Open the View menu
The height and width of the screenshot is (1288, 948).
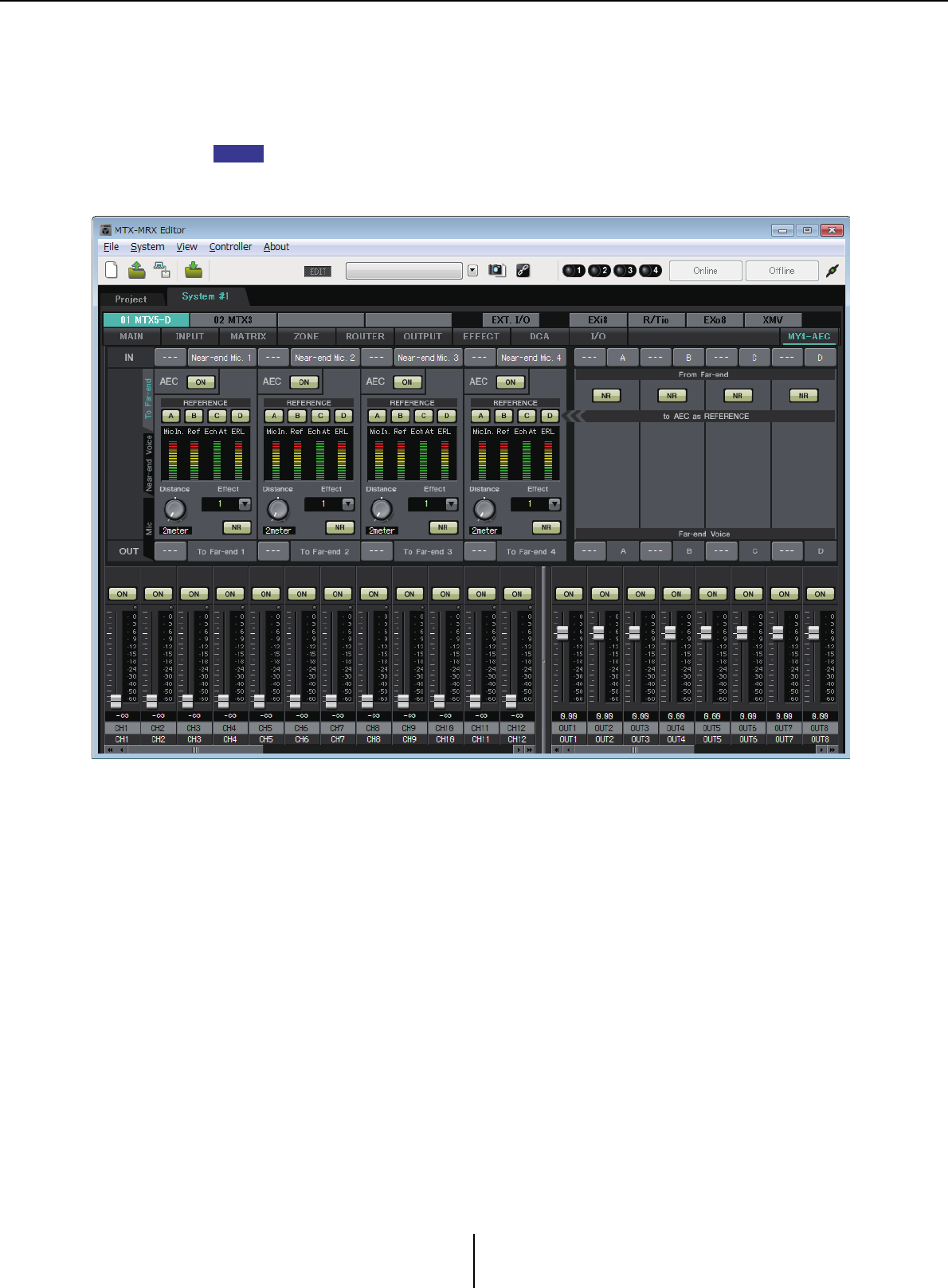[186, 247]
